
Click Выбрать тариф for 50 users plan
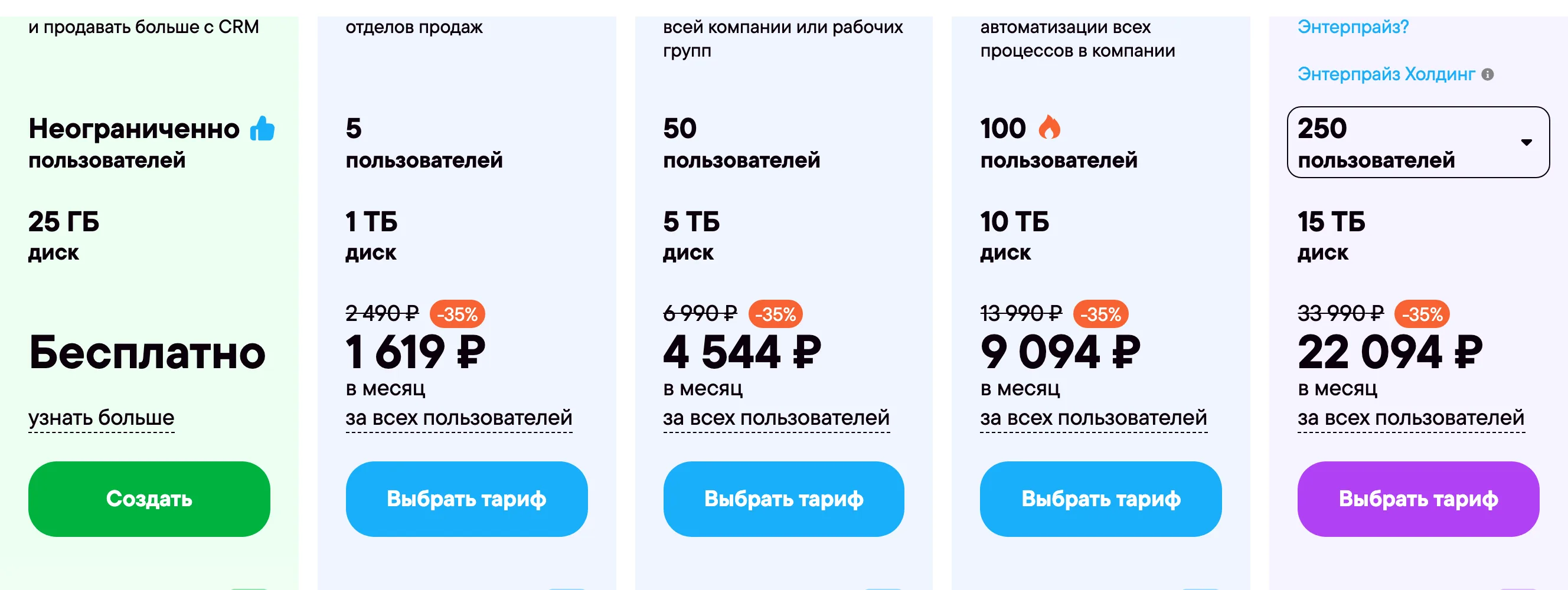pyautogui.click(x=783, y=499)
